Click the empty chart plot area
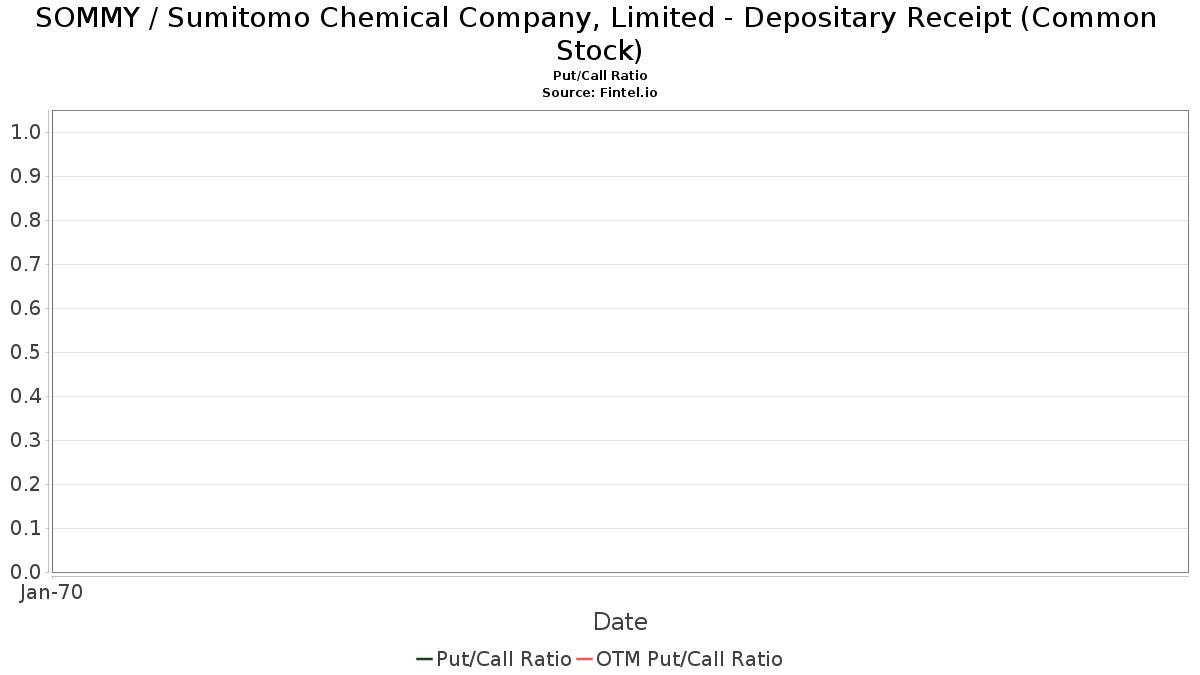The height and width of the screenshot is (675, 1200). (x=620, y=341)
